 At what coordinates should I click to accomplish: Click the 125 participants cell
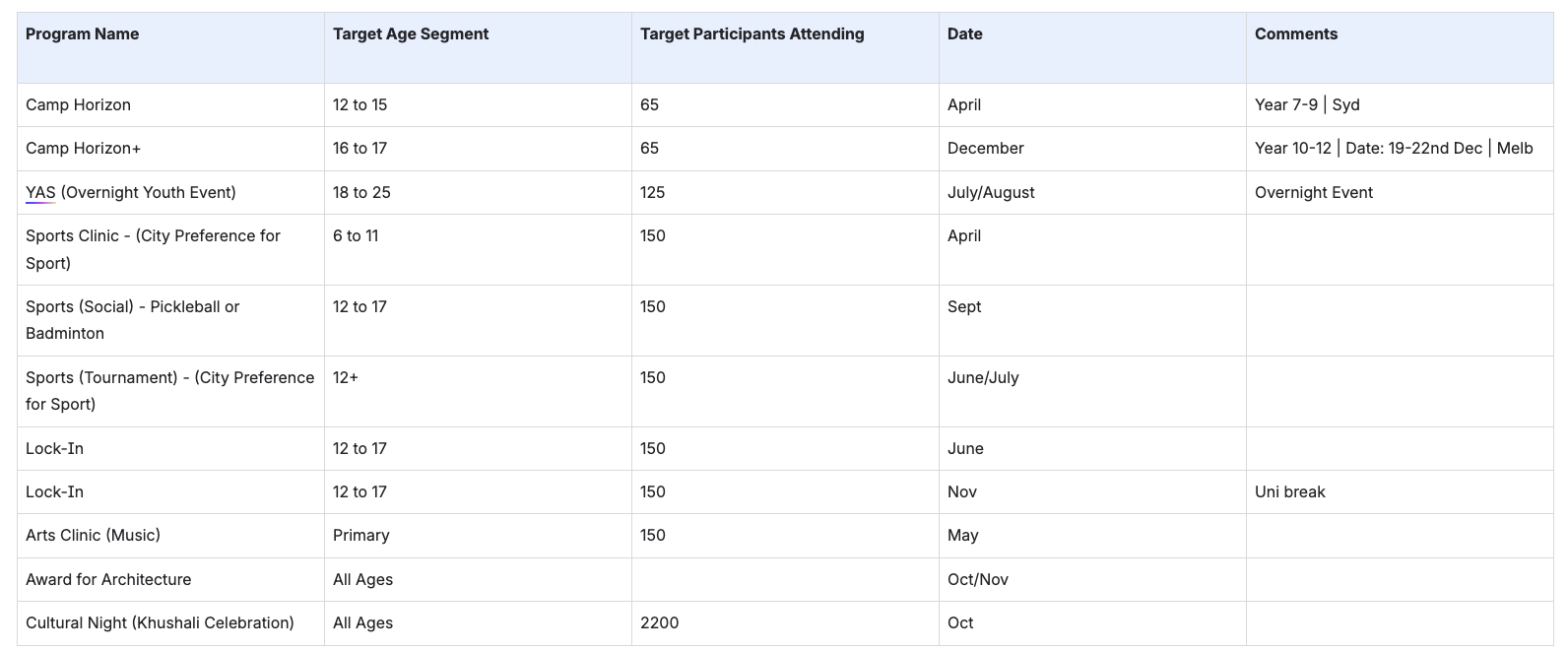point(652,193)
